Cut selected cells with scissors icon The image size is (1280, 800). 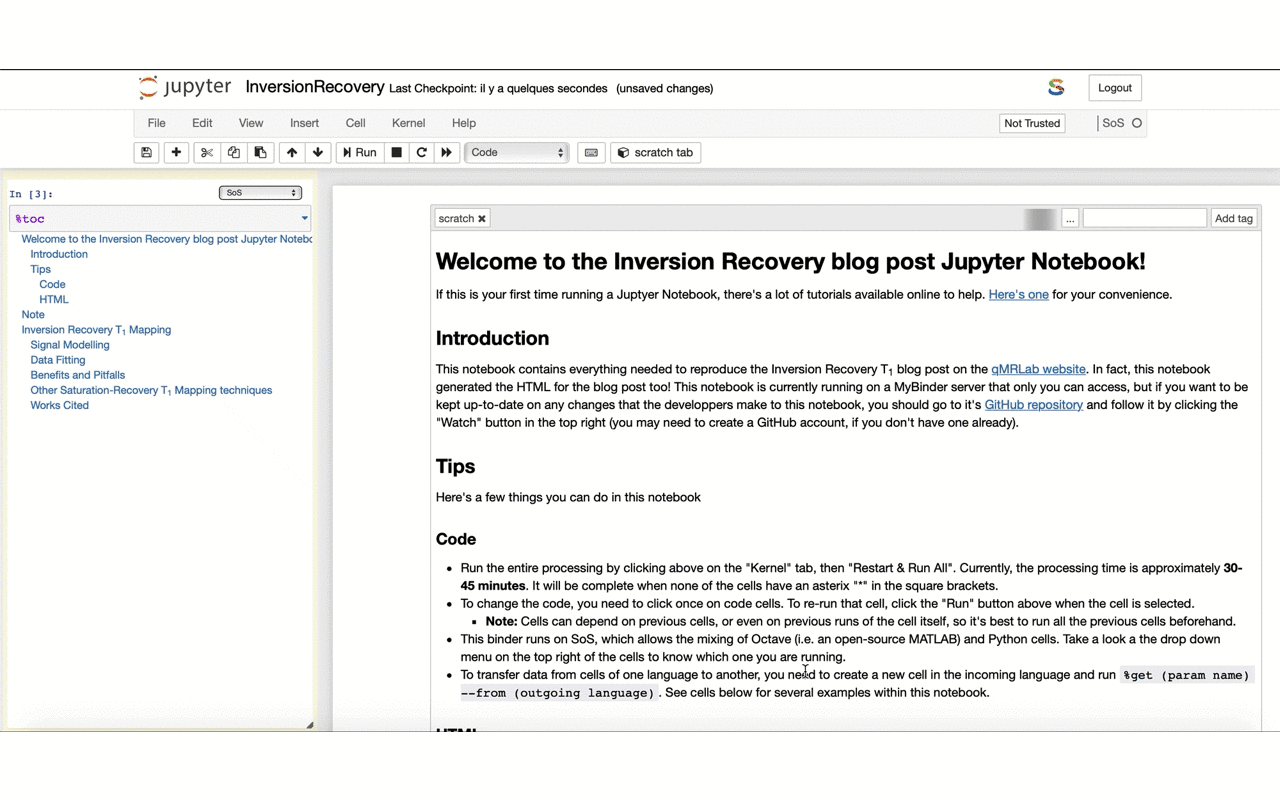coord(207,153)
